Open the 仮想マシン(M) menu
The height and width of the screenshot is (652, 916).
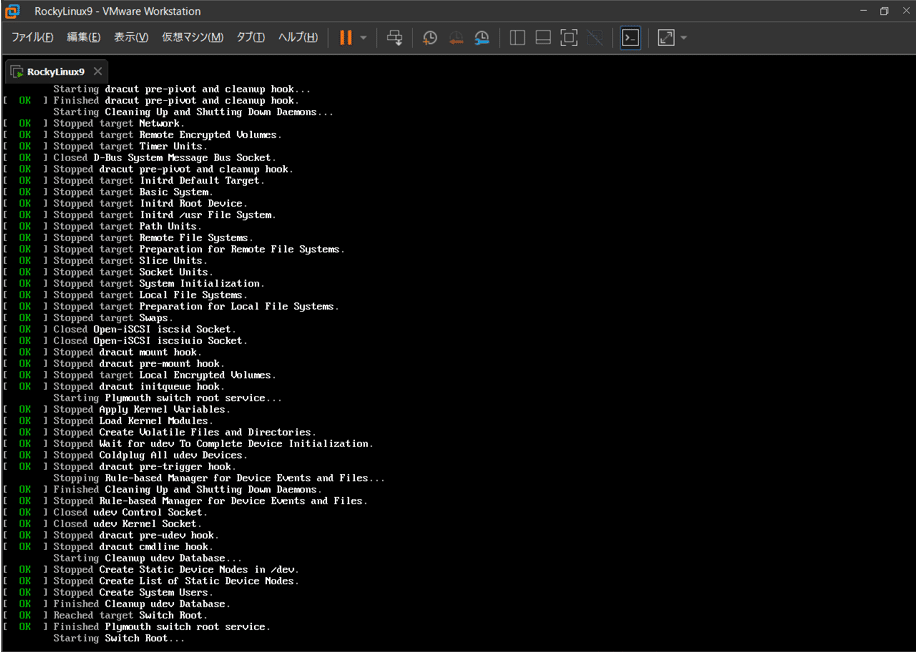(x=192, y=37)
